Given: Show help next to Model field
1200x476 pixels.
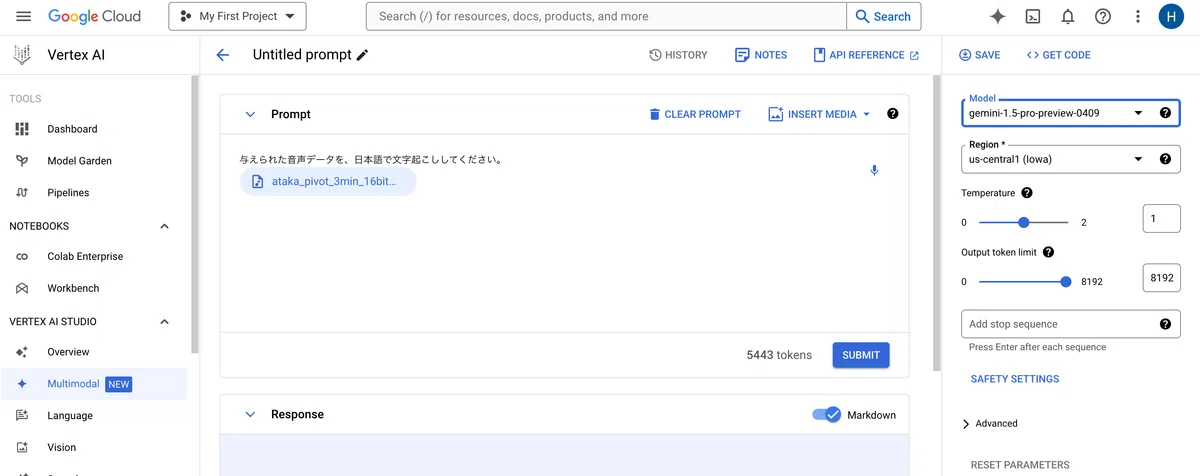Looking at the screenshot, I should click(1165, 113).
